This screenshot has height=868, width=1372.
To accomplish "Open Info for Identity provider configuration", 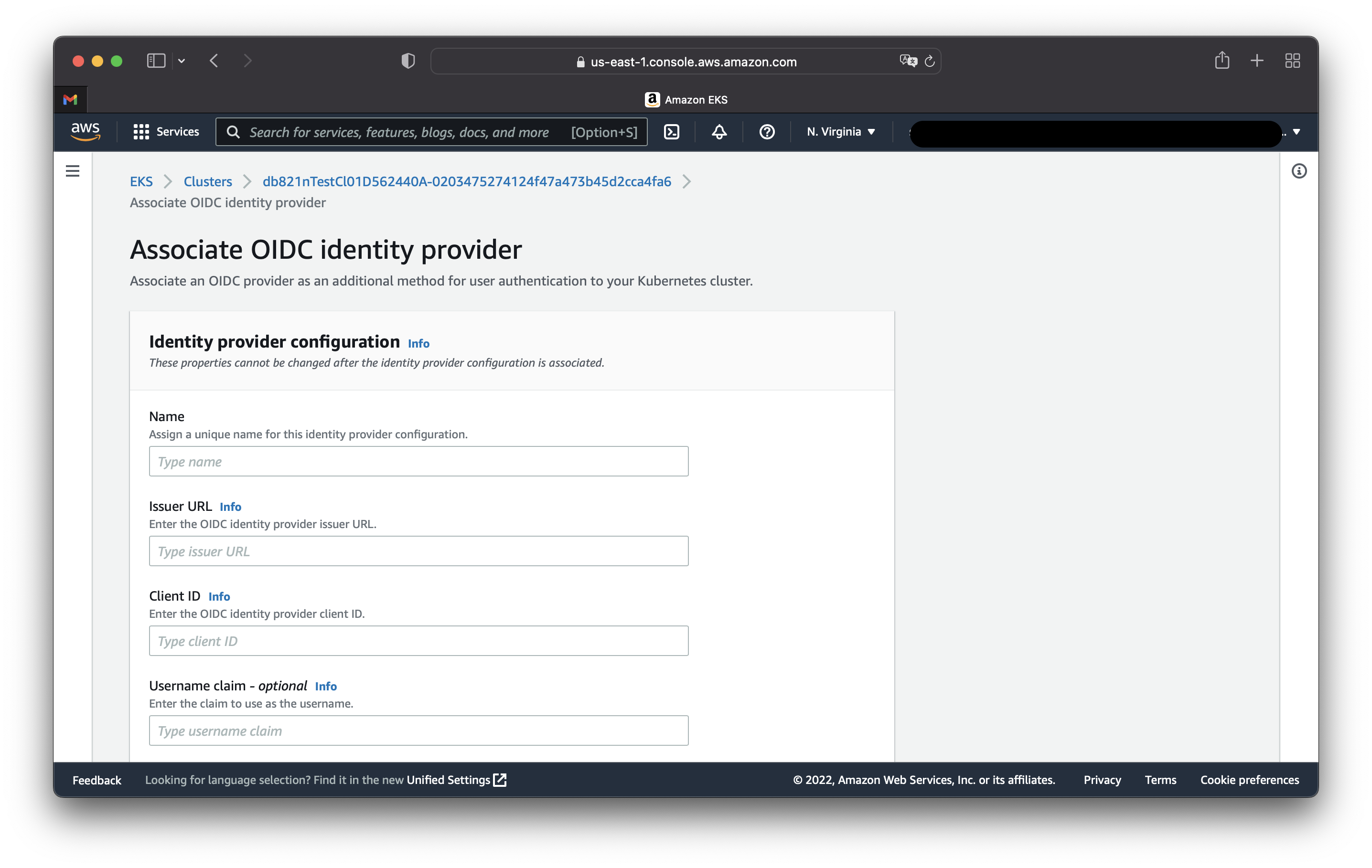I will (x=418, y=343).
